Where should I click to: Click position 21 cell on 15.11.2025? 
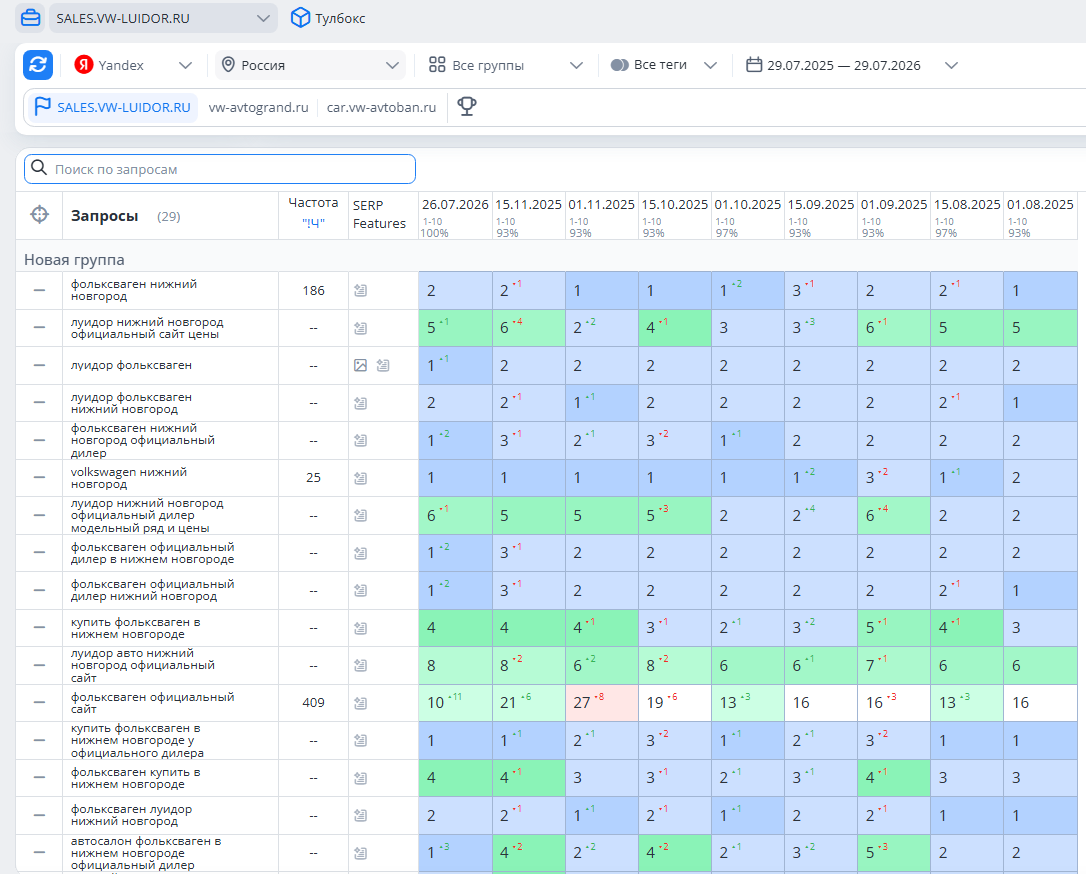[x=528, y=703]
